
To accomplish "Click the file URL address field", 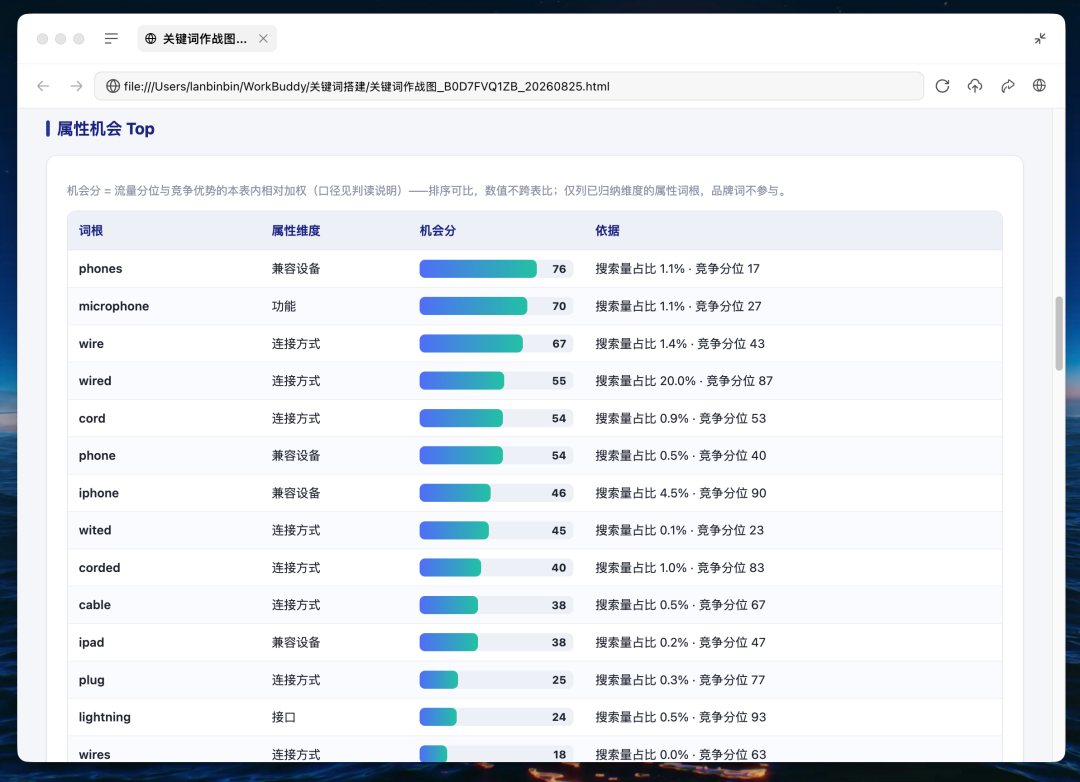I will [508, 86].
